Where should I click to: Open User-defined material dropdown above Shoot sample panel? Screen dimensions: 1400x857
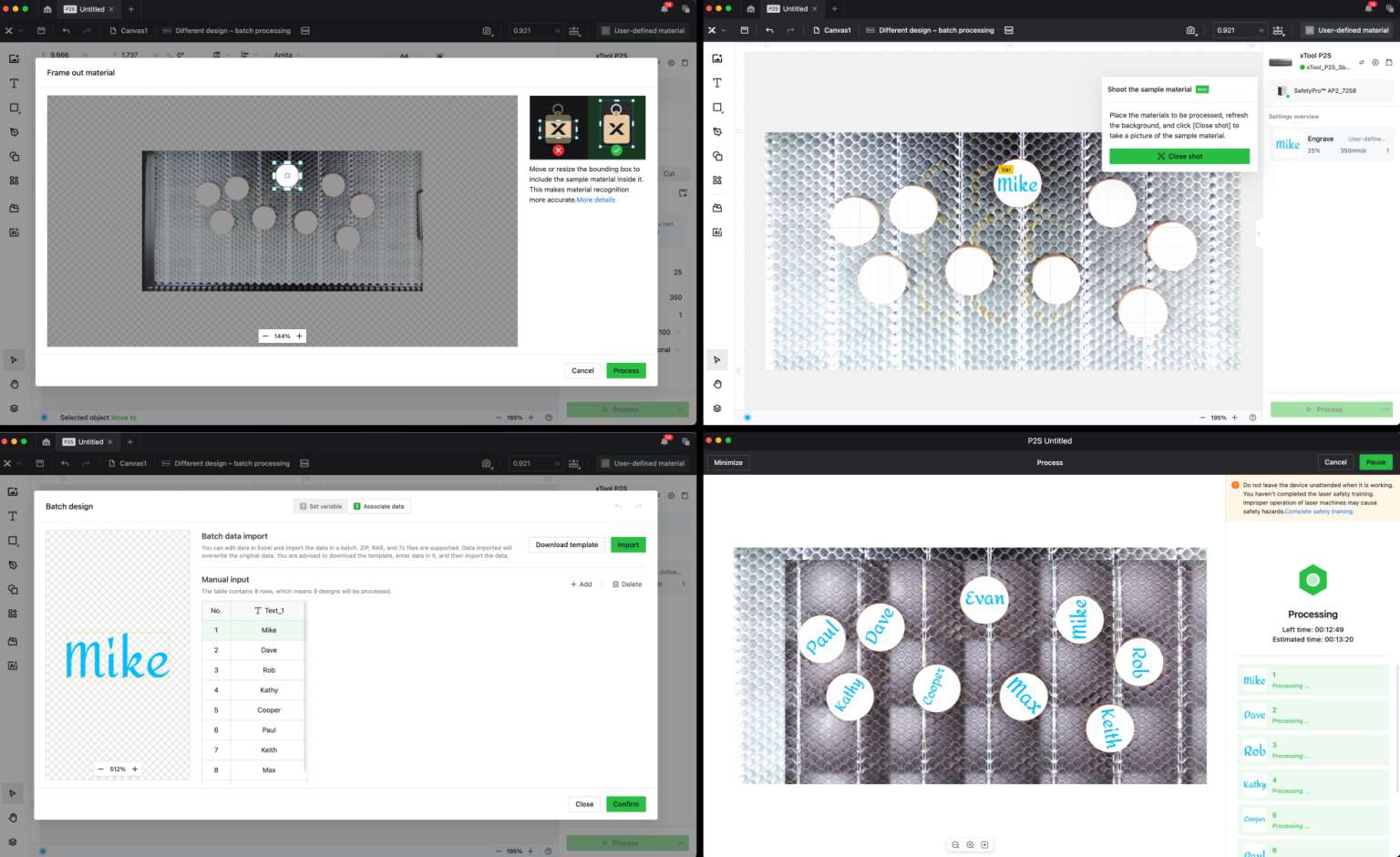[x=1347, y=30]
